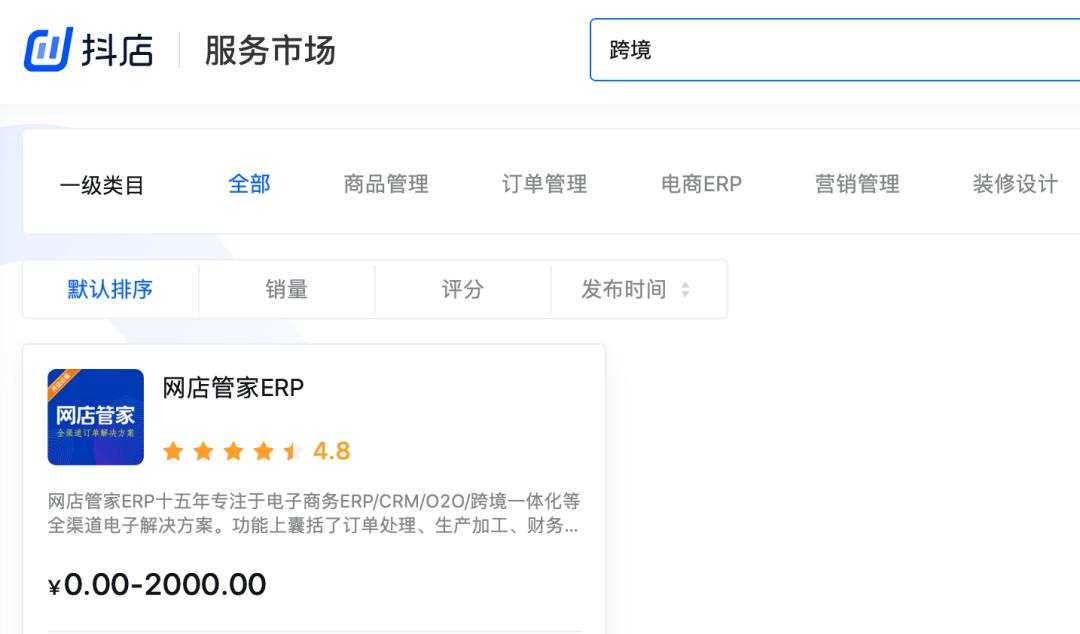Click the ascending sort arrow next to 发布时间
The height and width of the screenshot is (634, 1080).
tap(686, 284)
